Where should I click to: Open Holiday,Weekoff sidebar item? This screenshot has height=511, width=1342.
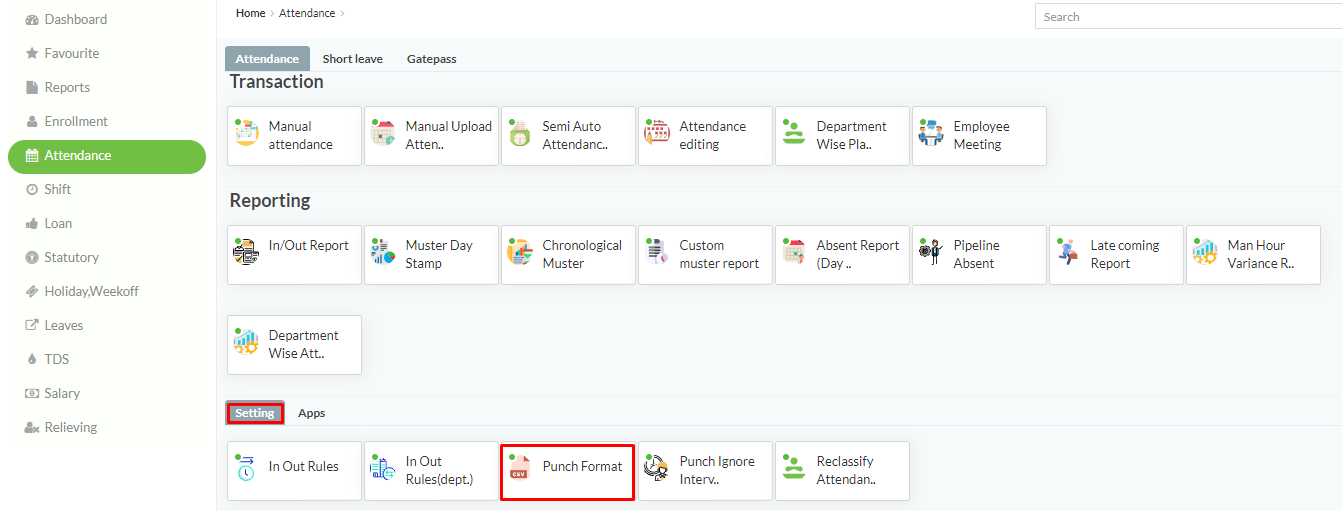[x=107, y=291]
